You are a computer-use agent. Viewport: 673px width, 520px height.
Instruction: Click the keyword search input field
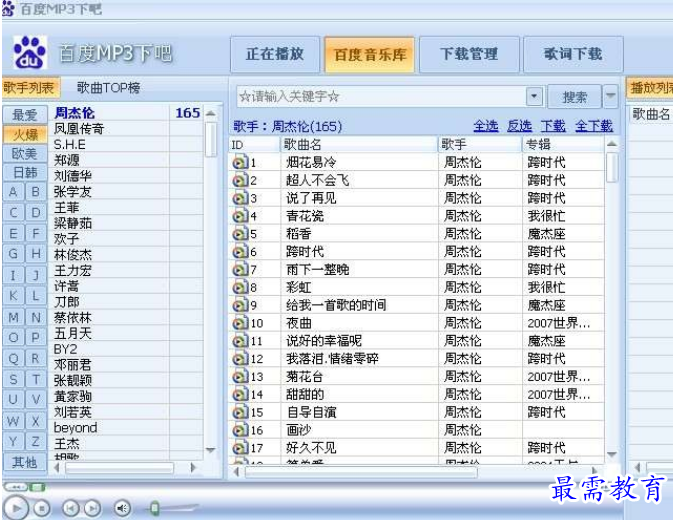[381, 96]
